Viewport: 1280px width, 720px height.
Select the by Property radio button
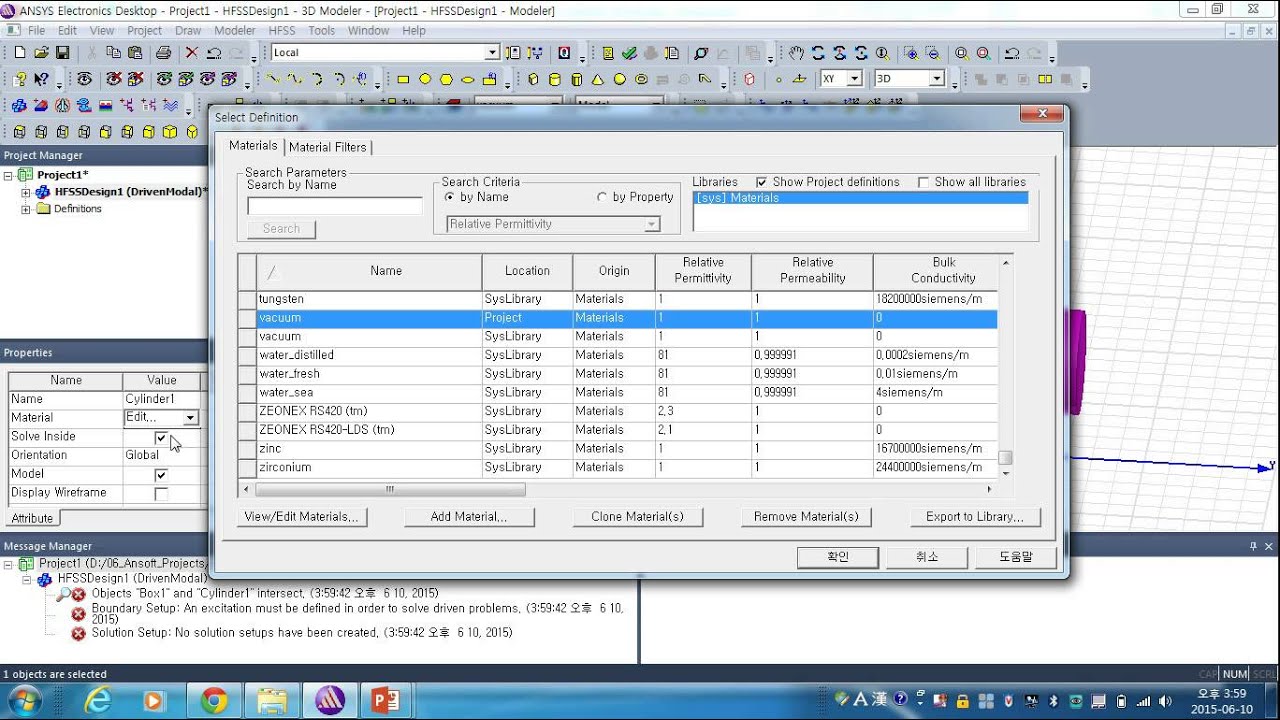(602, 197)
